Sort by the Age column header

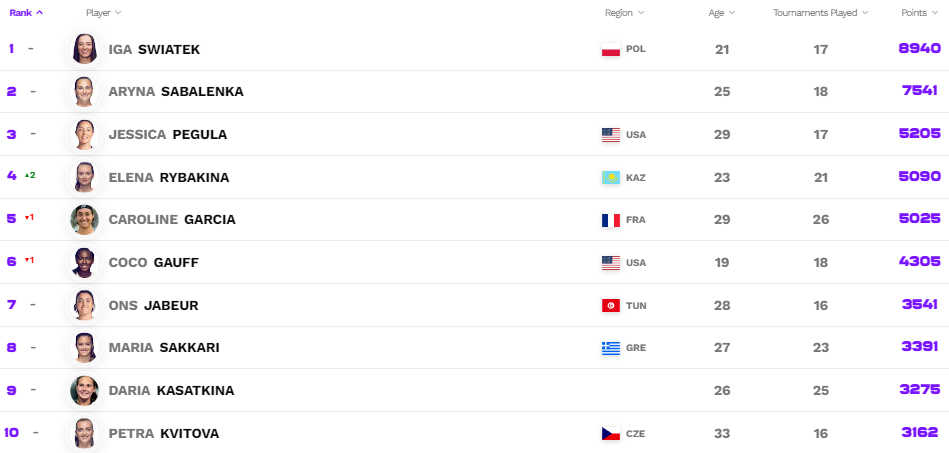tap(722, 13)
